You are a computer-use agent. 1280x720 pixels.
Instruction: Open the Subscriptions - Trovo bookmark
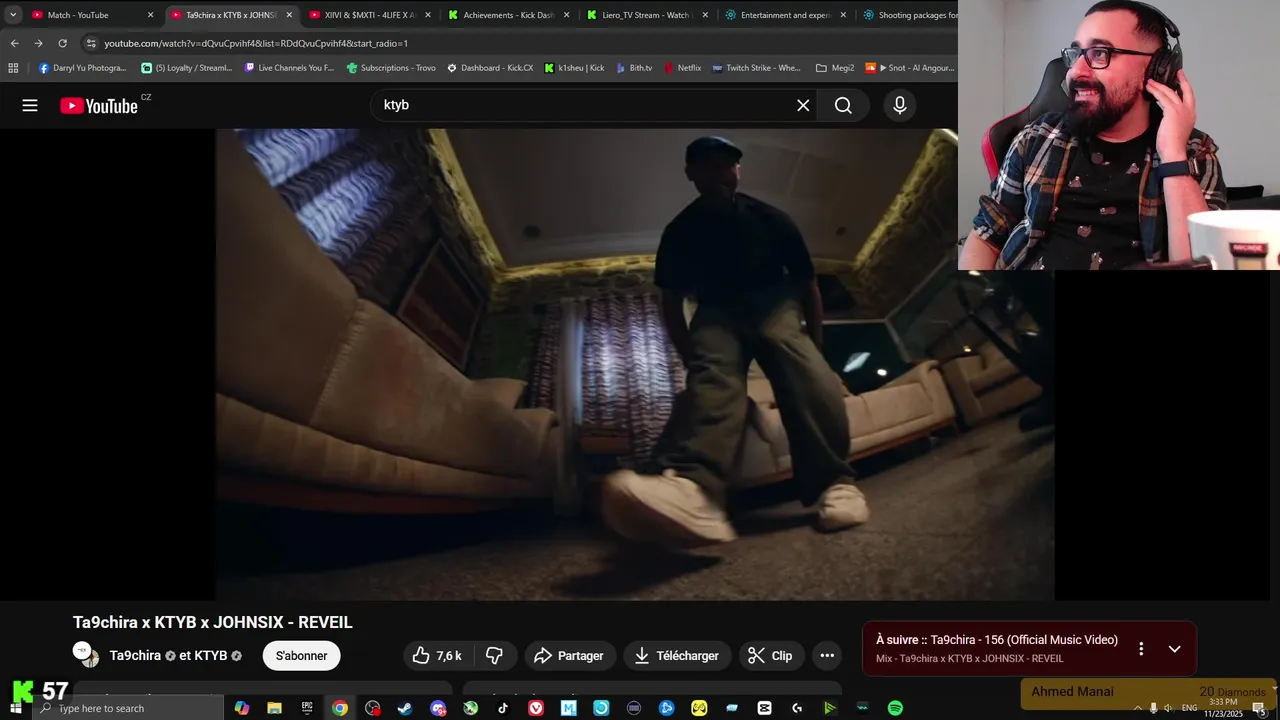(x=391, y=68)
